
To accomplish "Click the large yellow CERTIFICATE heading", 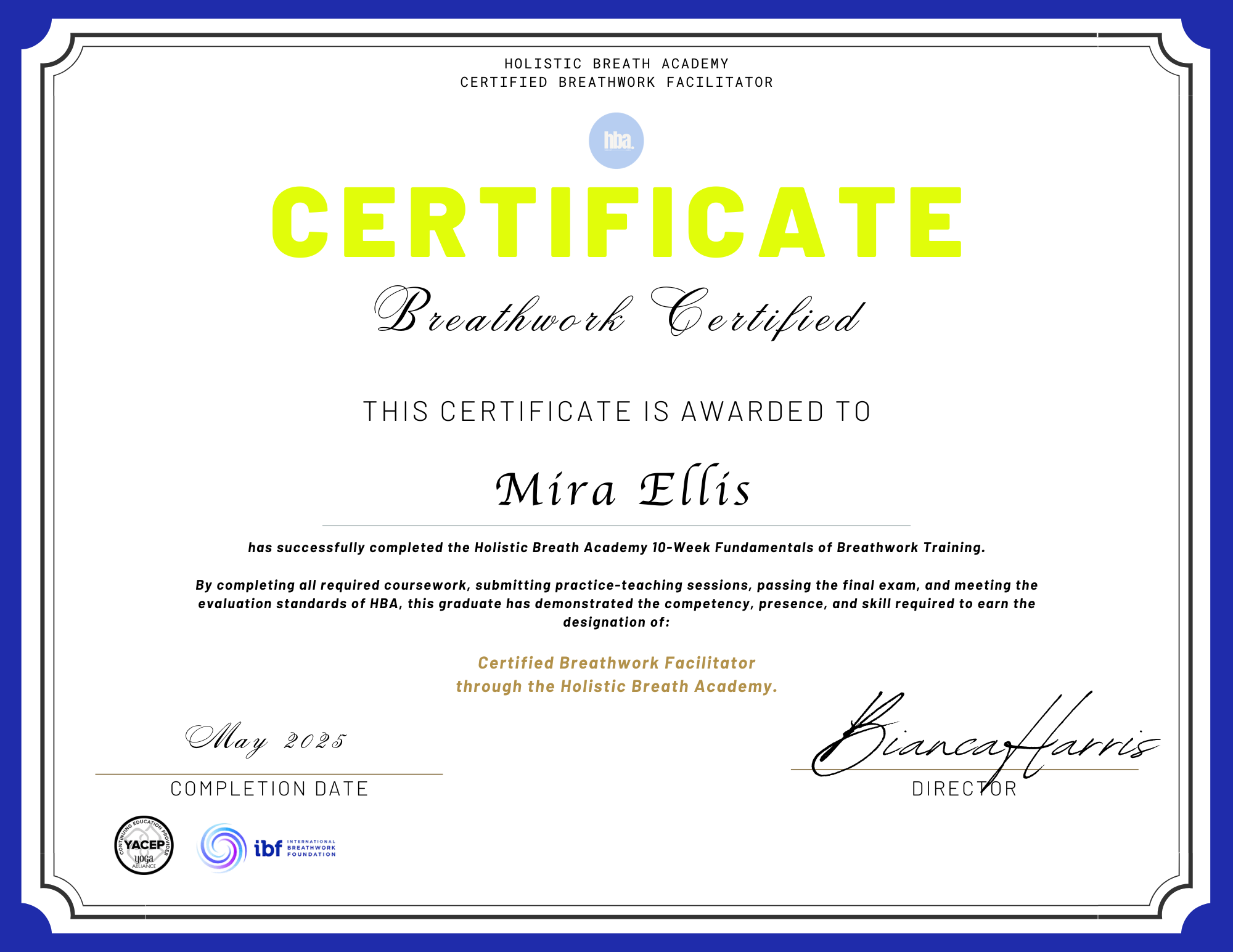I will click(616, 222).
